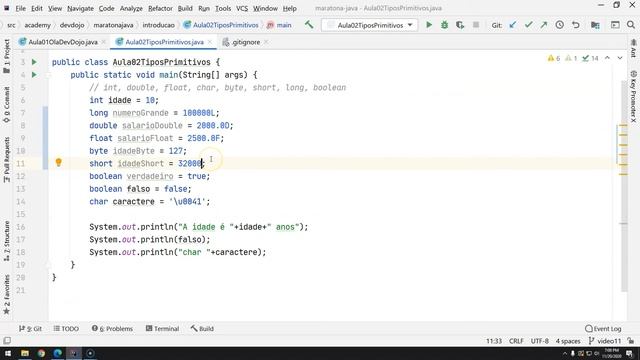Open the VCS menu
Screen dimensions: 640x360
242,8
